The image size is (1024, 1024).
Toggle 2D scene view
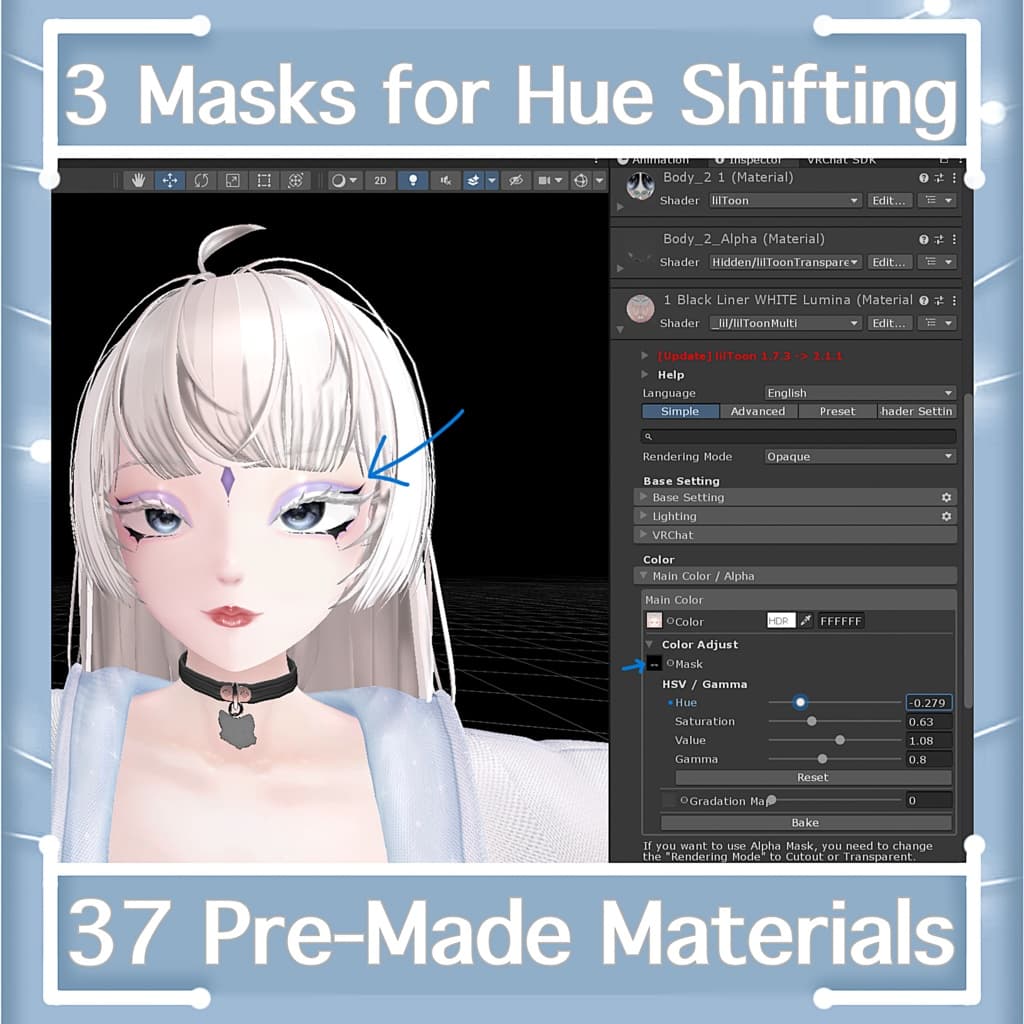pos(380,181)
